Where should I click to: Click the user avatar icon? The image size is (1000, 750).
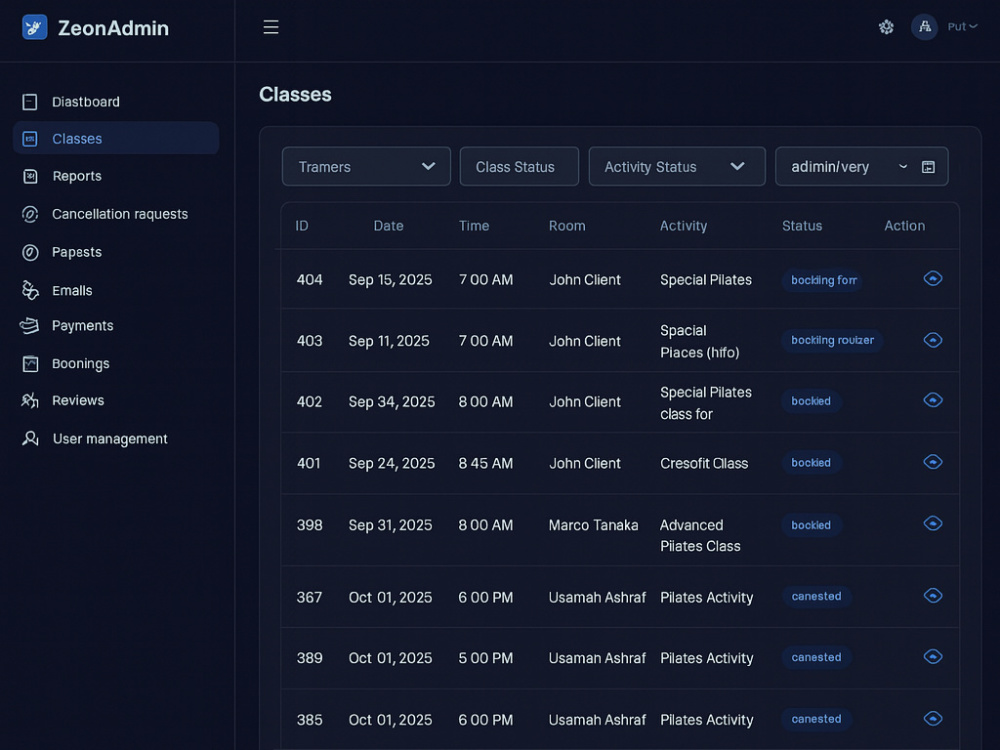point(924,27)
